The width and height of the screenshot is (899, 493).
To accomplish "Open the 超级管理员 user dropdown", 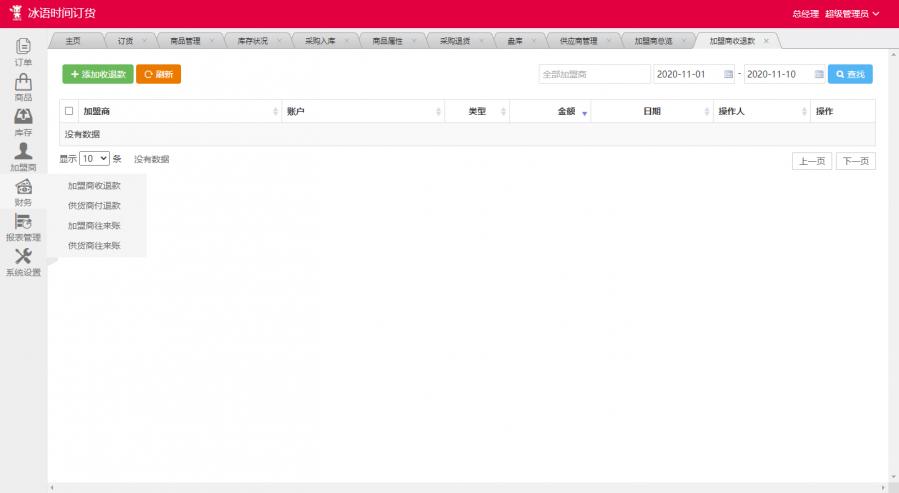I will (x=852, y=14).
